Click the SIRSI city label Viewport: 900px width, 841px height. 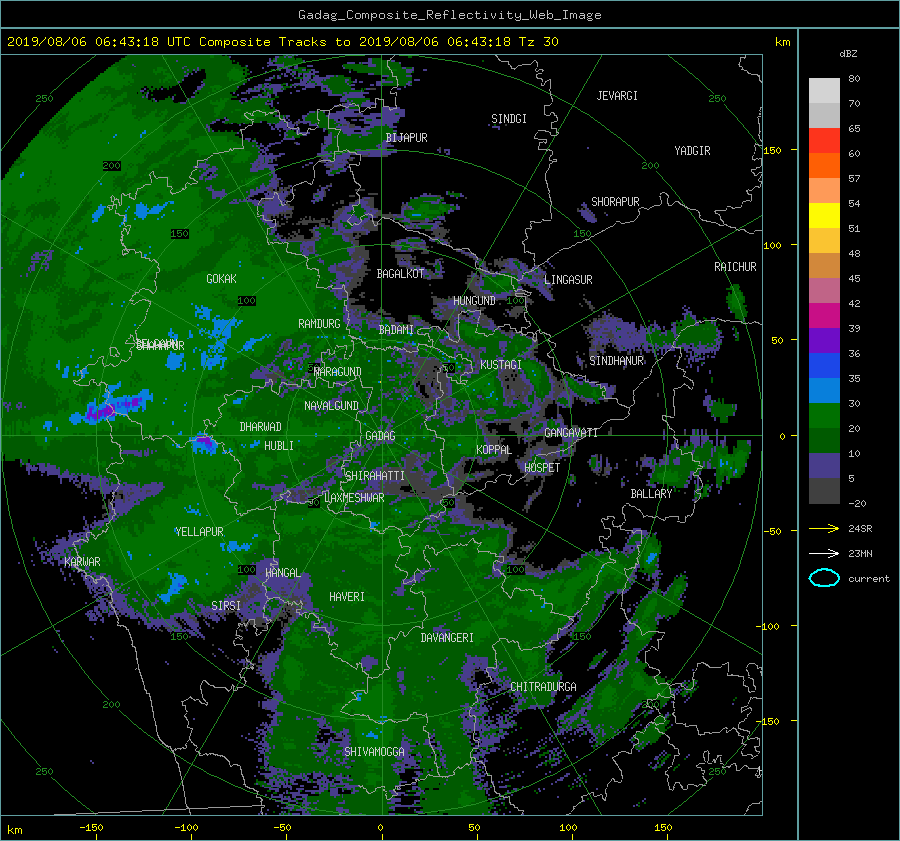click(x=226, y=606)
